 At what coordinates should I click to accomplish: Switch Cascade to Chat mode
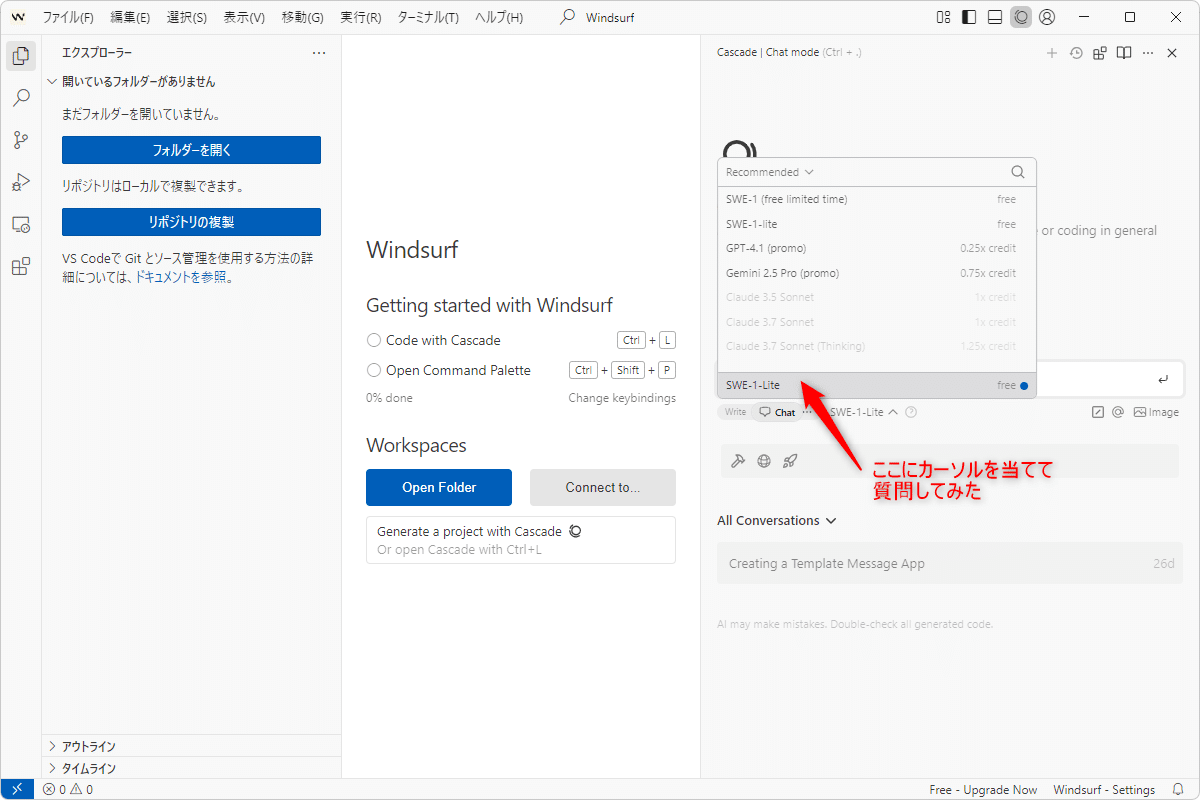point(777,412)
